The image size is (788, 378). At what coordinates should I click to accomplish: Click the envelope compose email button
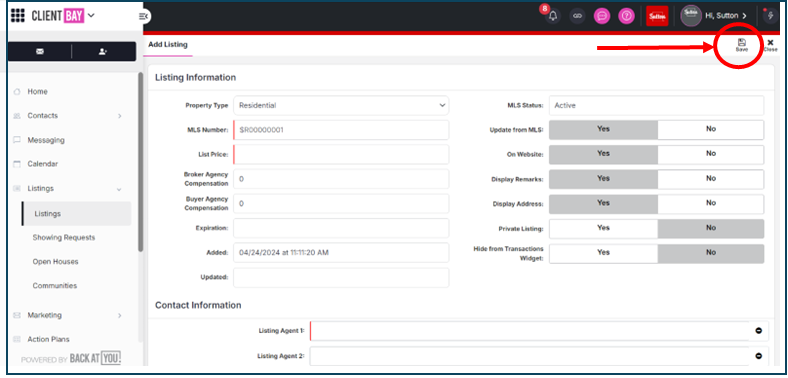point(40,51)
